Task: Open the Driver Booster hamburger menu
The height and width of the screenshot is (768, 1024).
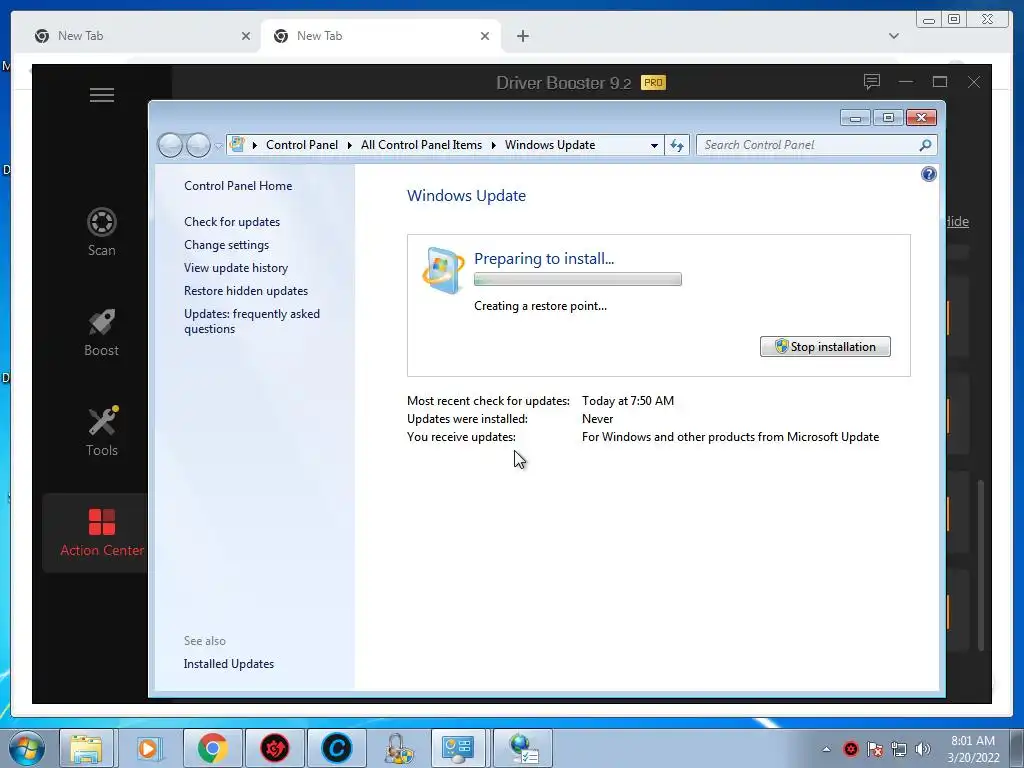Action: point(102,95)
